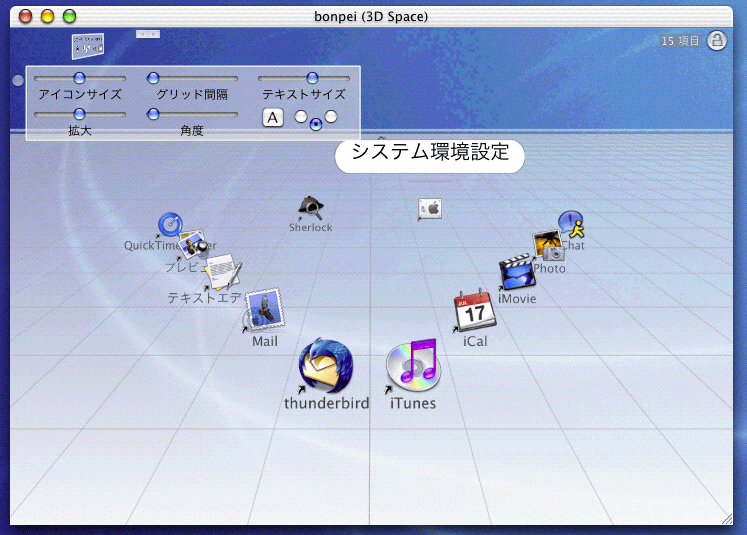The image size is (747, 535).
Task: Select the bottom label position radio button
Action: (x=316, y=124)
